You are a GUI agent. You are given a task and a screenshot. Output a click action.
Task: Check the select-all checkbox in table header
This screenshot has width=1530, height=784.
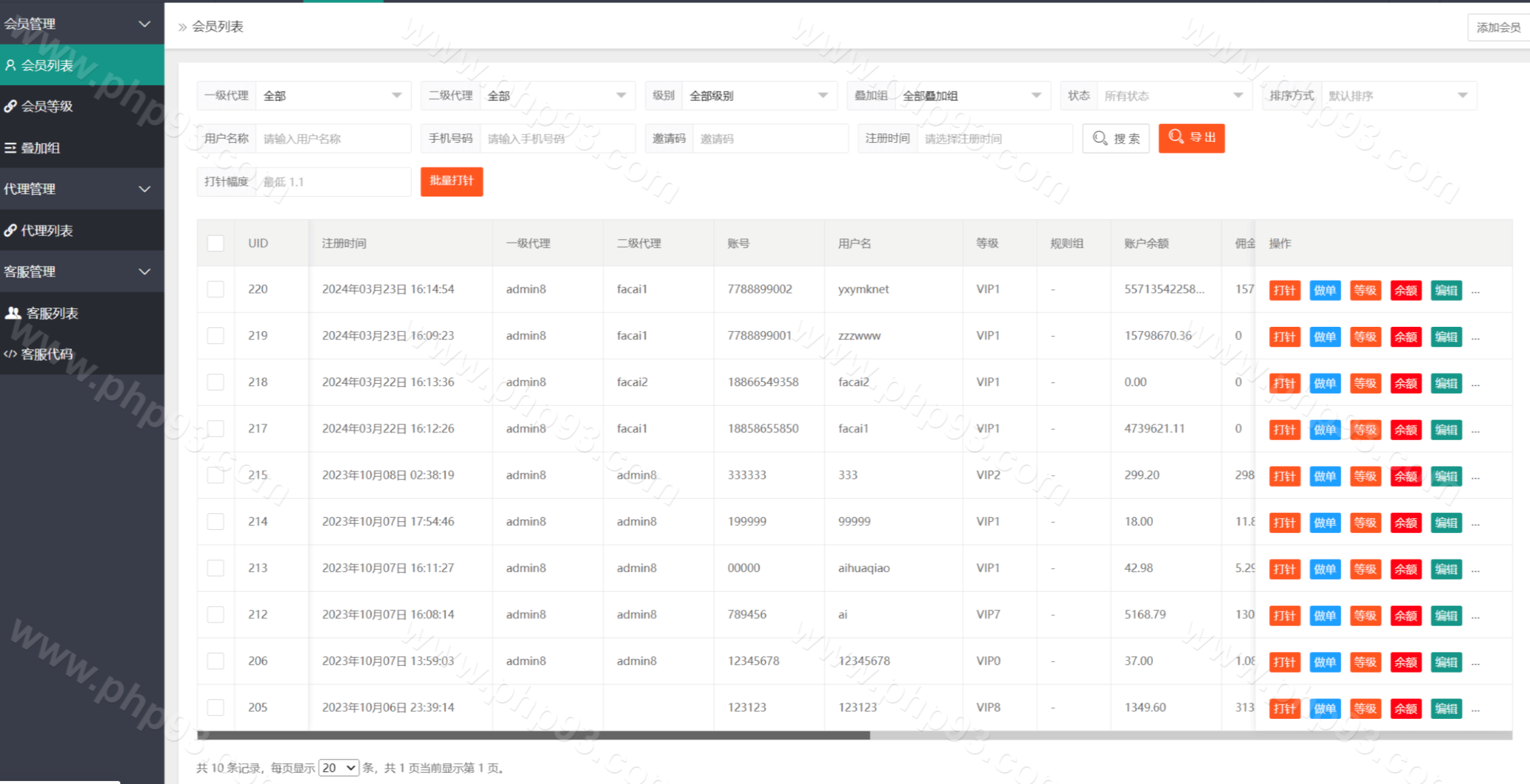[x=215, y=243]
